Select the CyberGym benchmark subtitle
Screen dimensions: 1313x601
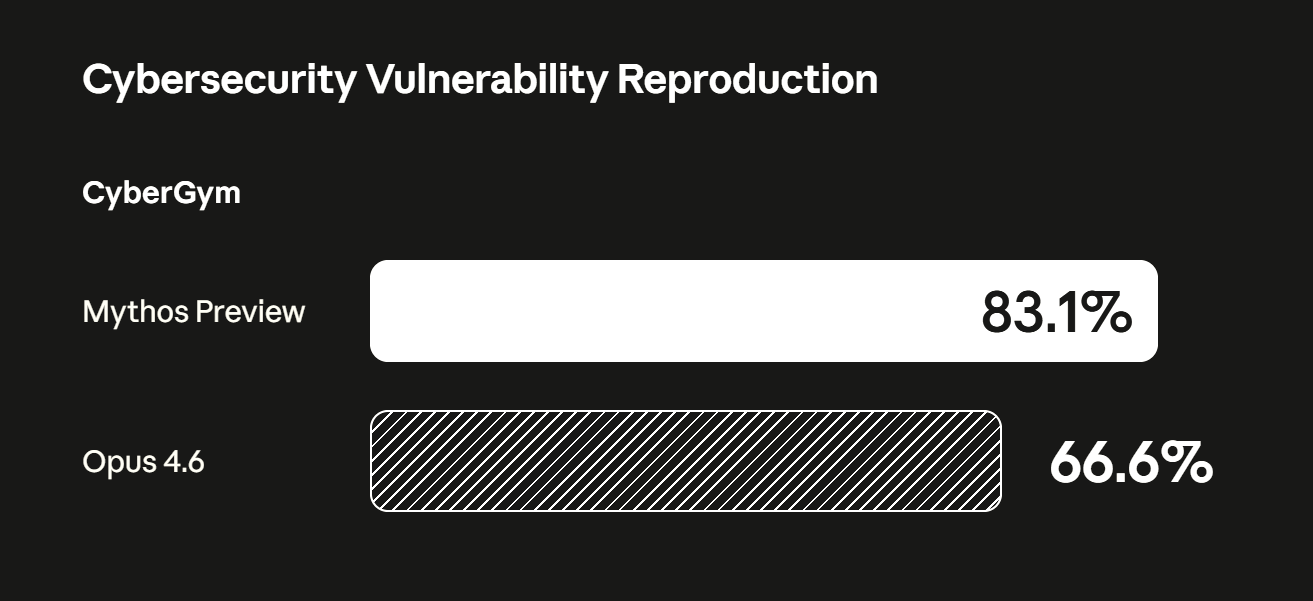161,192
